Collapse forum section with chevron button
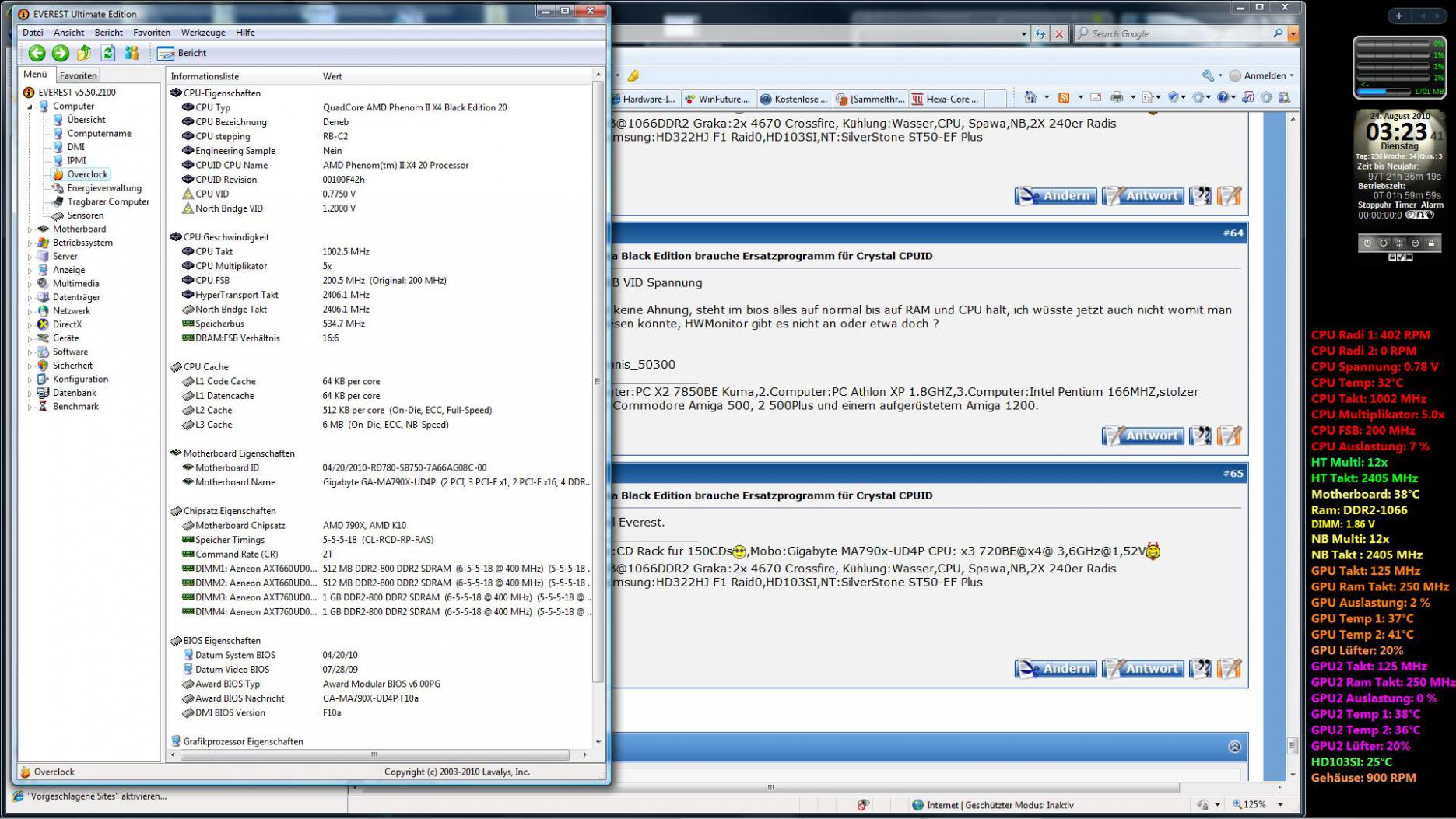Image resolution: width=1456 pixels, height=819 pixels. [x=1234, y=747]
